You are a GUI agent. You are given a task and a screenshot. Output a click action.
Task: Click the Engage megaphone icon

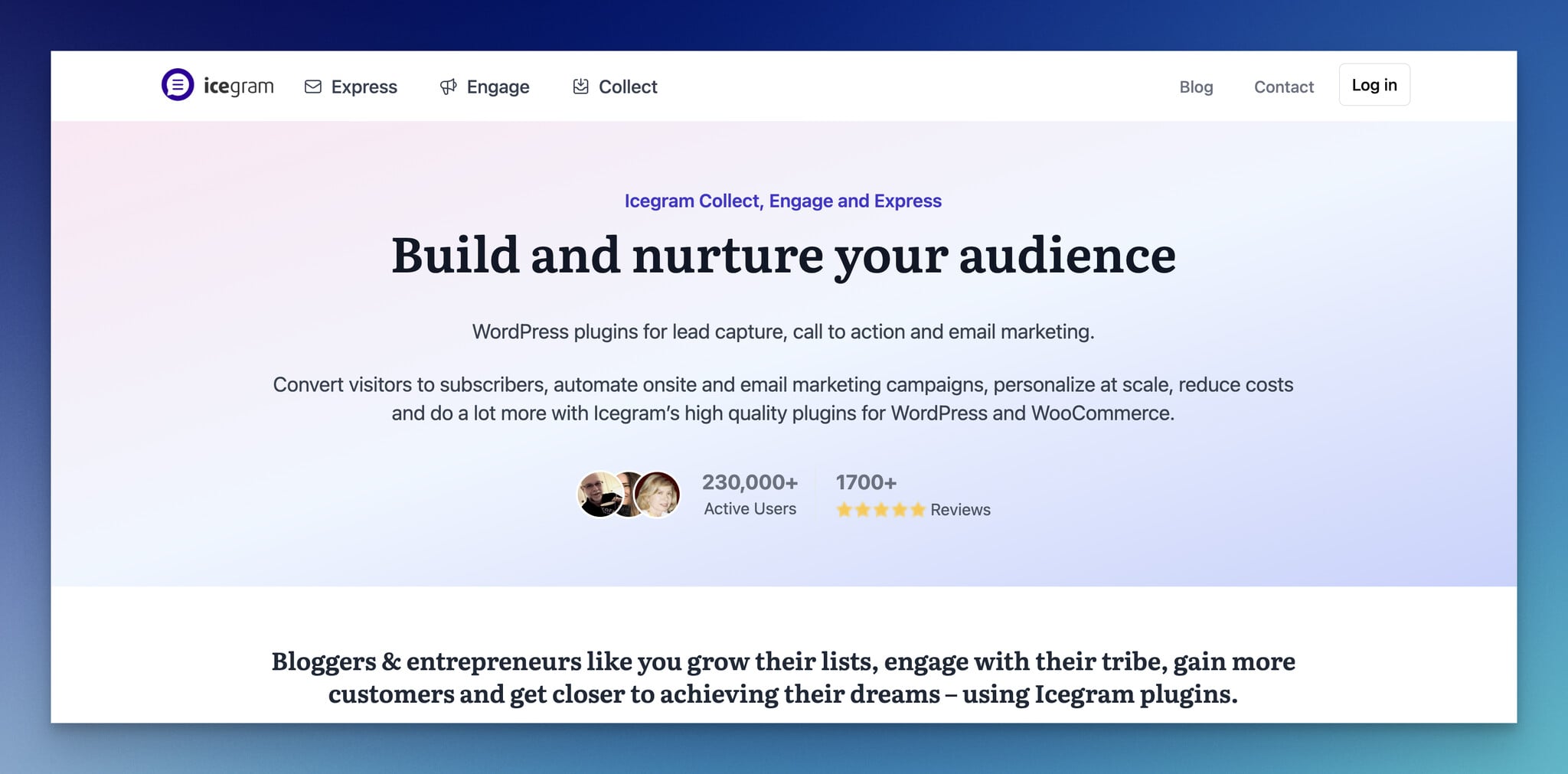point(448,87)
